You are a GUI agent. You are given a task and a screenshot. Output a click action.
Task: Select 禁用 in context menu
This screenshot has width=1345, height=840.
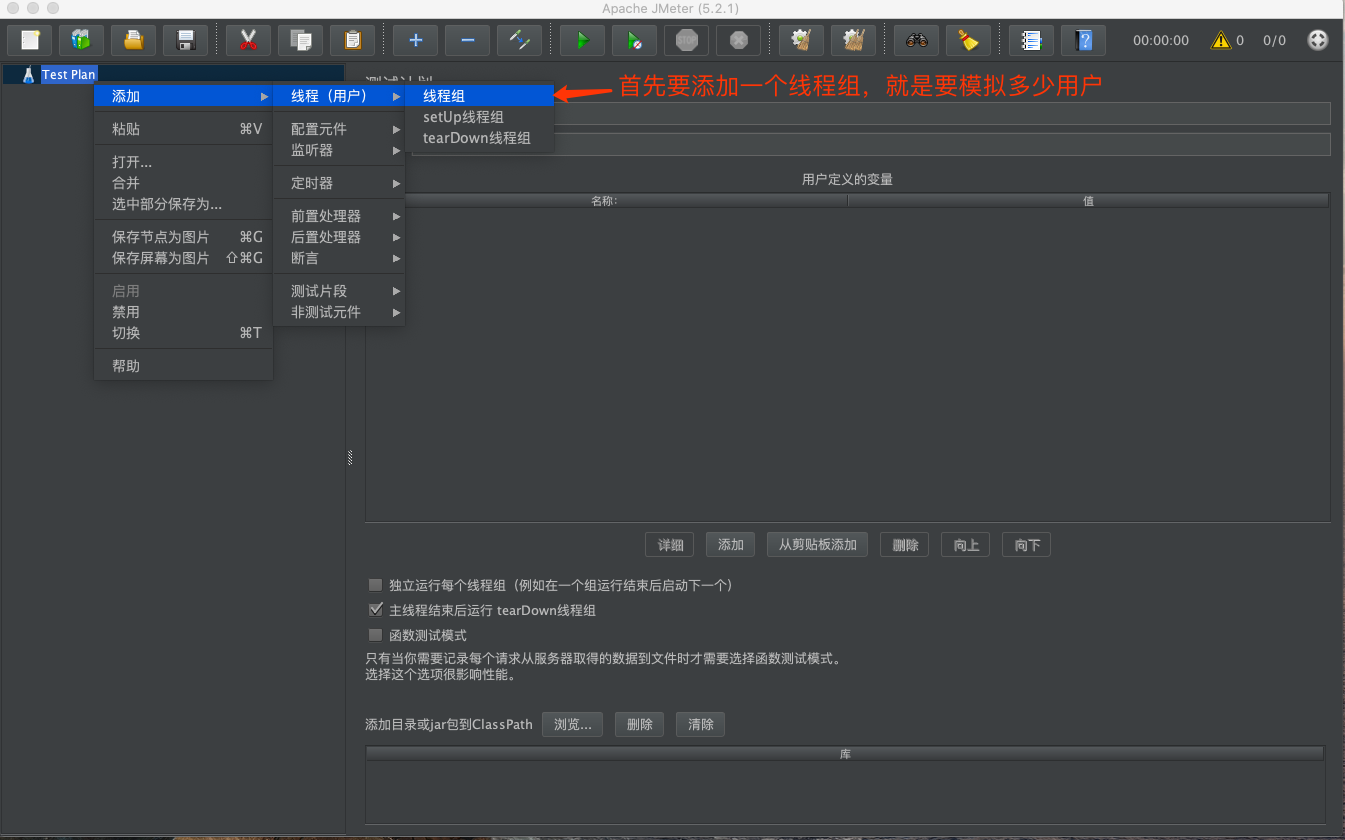(183, 312)
